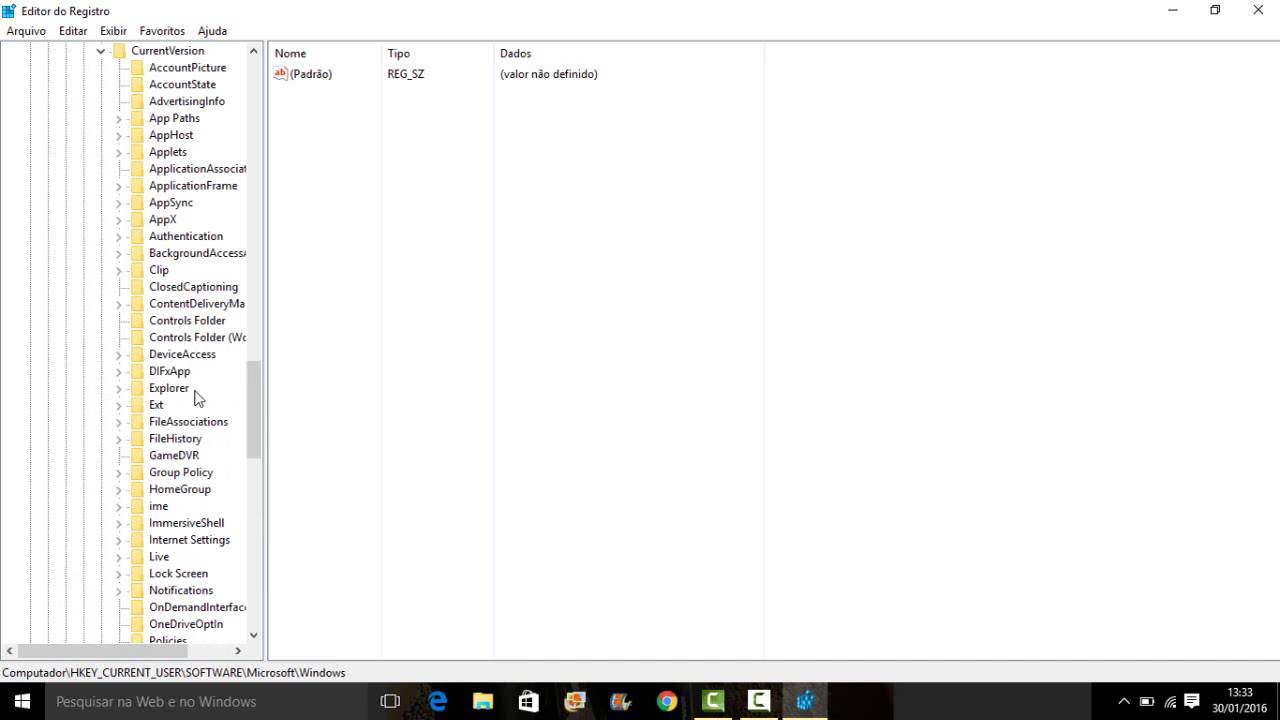Click folder icon of Controls Folder (Wo key
The width and height of the screenshot is (1280, 720).
[x=137, y=338]
